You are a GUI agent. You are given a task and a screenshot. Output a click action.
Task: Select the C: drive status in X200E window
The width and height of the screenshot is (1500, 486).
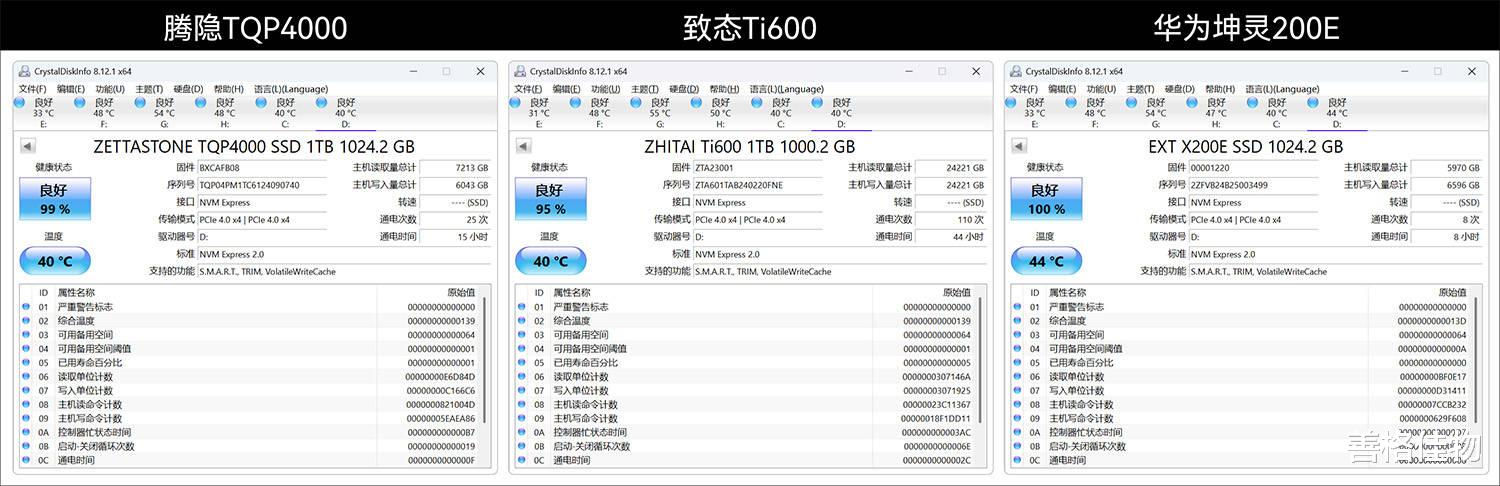click(x=1275, y=113)
